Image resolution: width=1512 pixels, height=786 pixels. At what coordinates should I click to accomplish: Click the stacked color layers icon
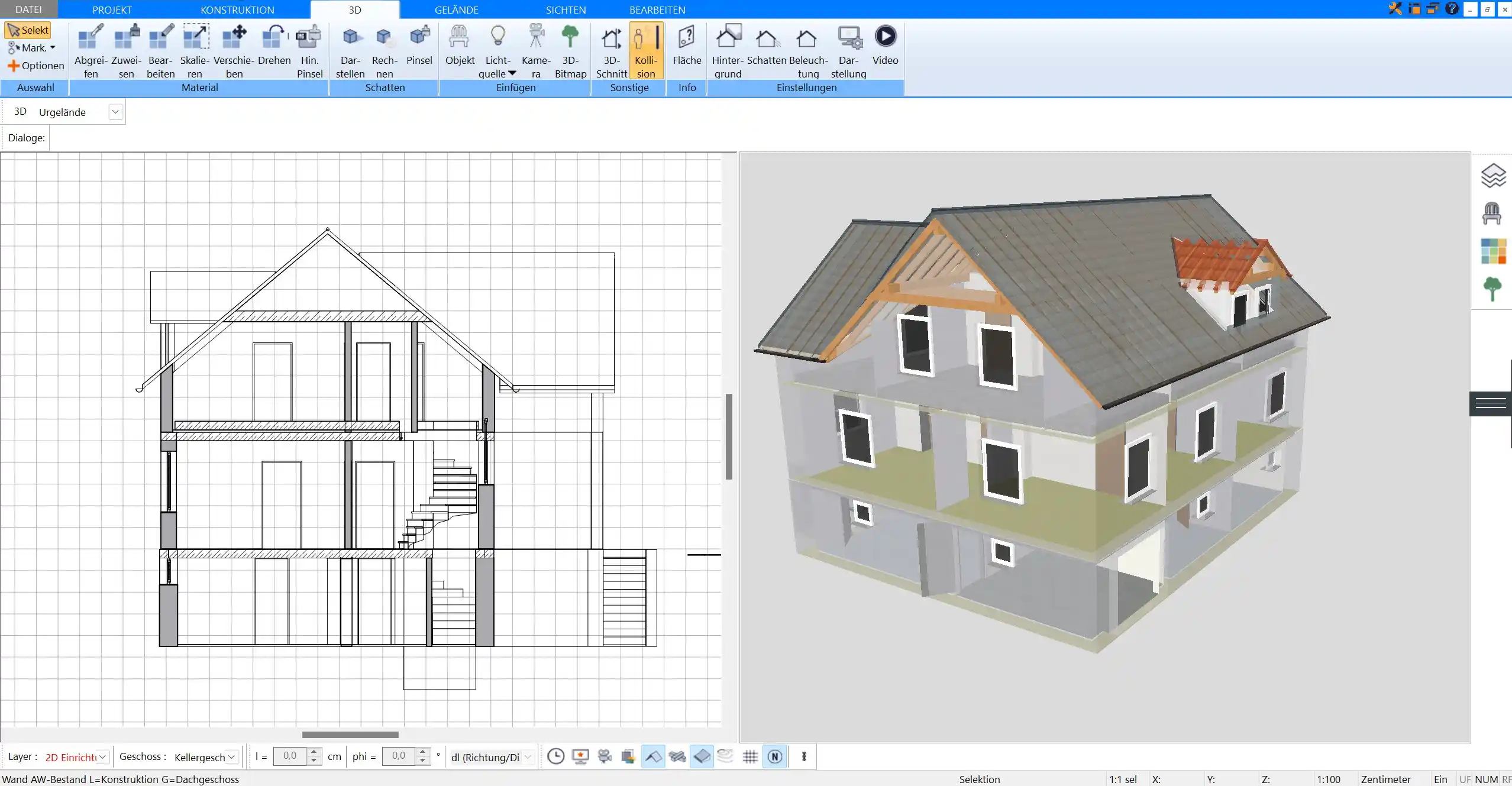point(628,756)
